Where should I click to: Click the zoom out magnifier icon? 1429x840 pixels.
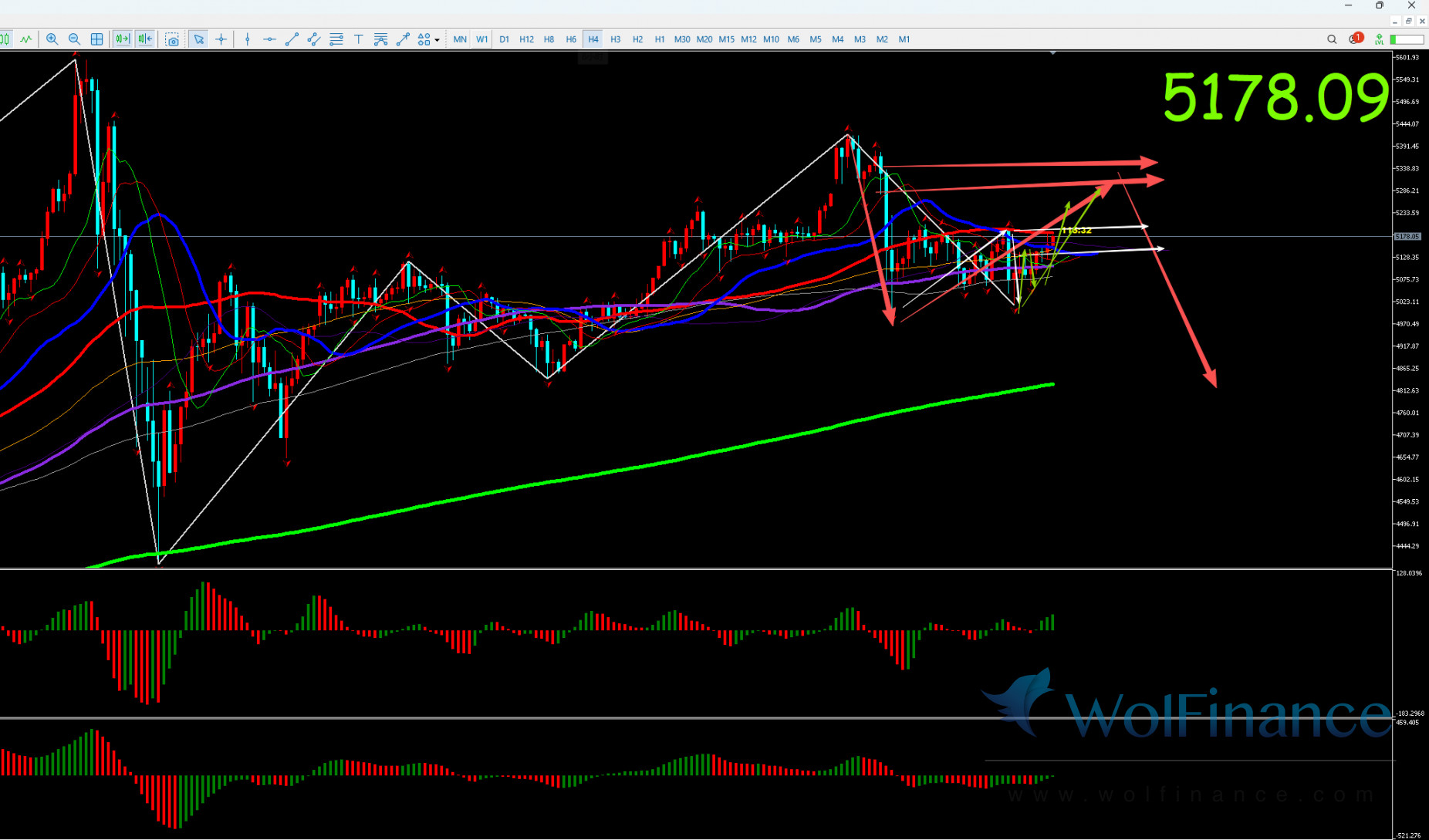(74, 39)
